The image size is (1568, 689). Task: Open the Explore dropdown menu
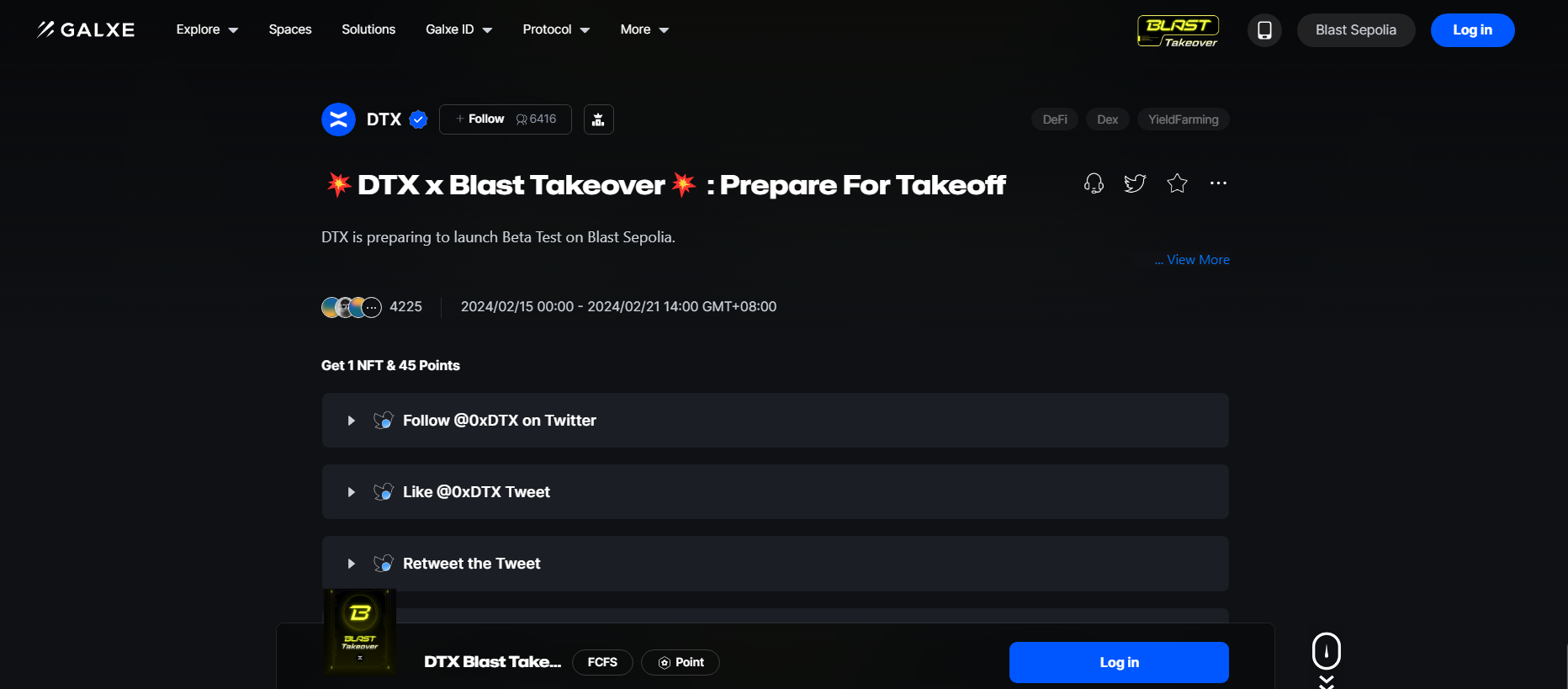207,29
